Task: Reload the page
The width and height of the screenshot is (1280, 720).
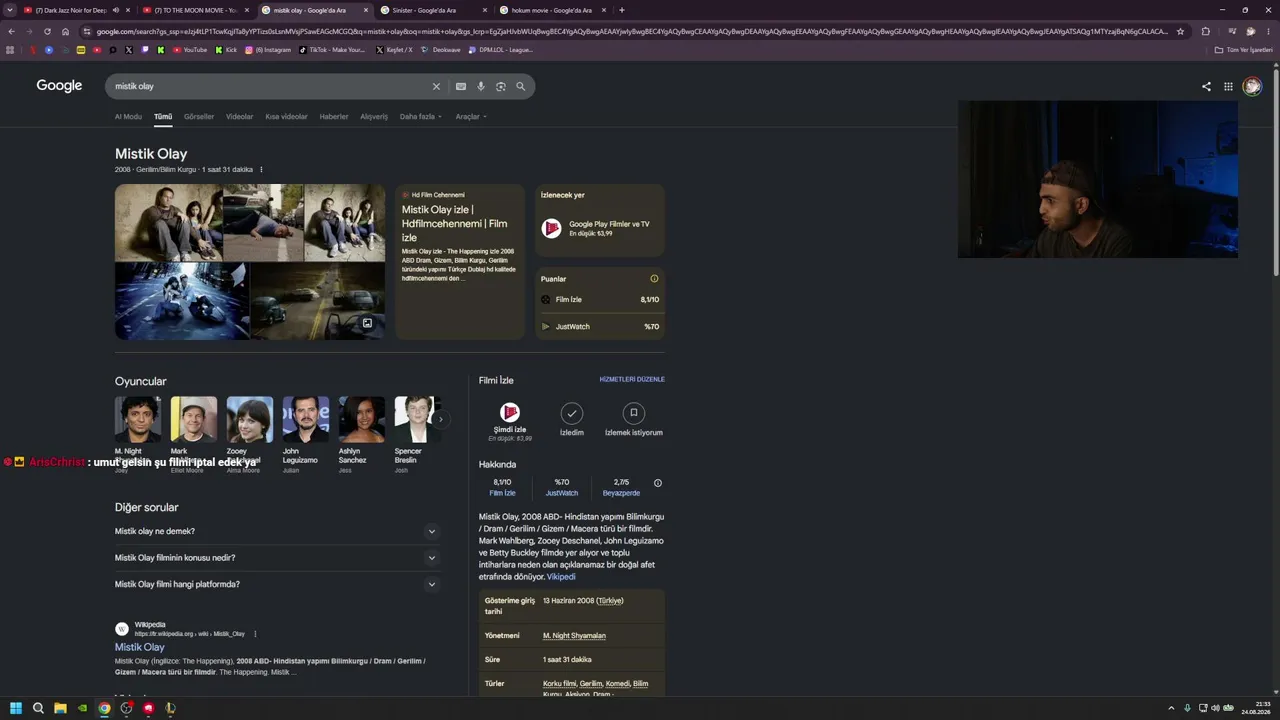Action: (47, 31)
